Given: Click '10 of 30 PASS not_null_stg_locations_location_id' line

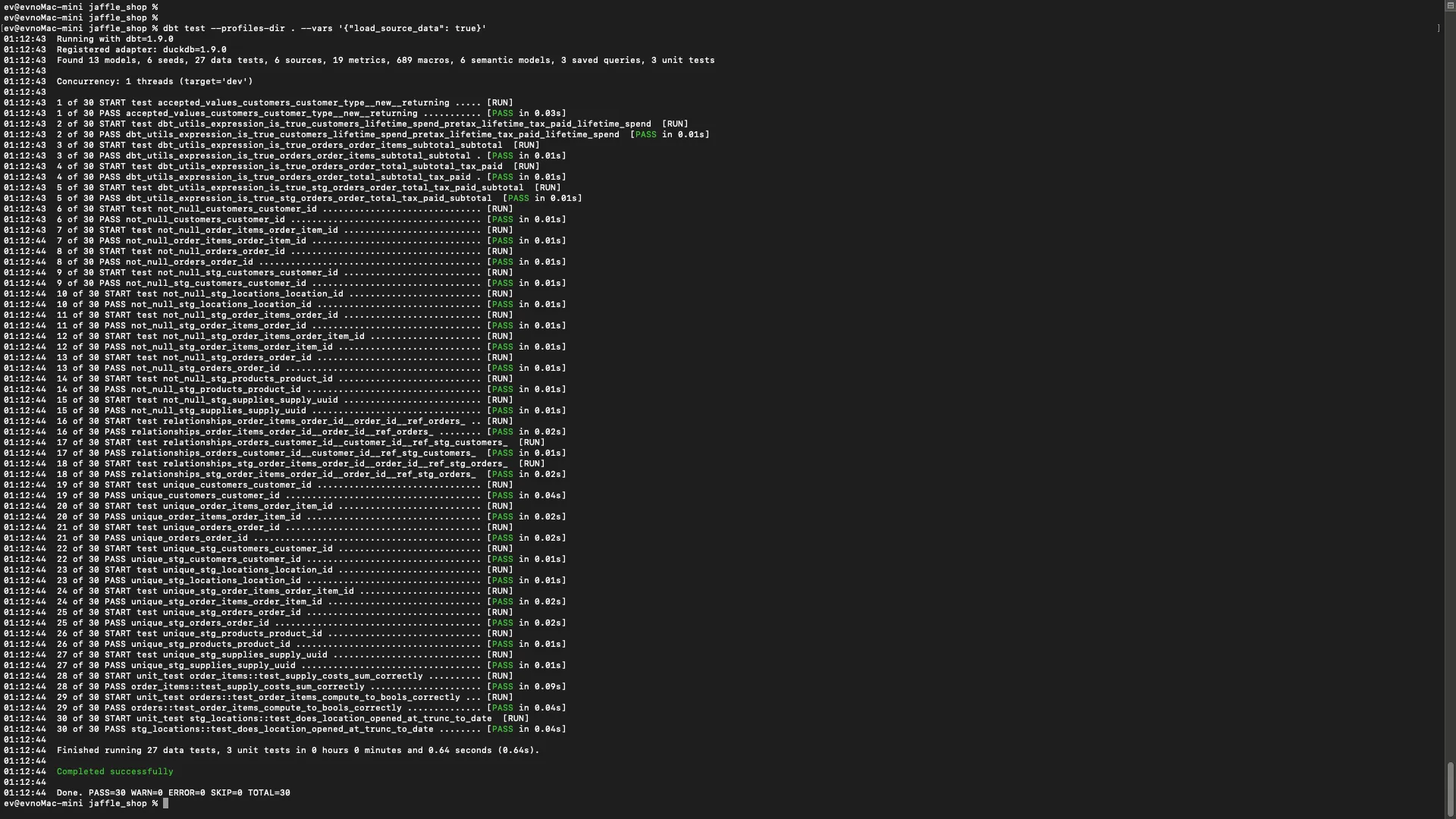Looking at the screenshot, I should click(312, 304).
